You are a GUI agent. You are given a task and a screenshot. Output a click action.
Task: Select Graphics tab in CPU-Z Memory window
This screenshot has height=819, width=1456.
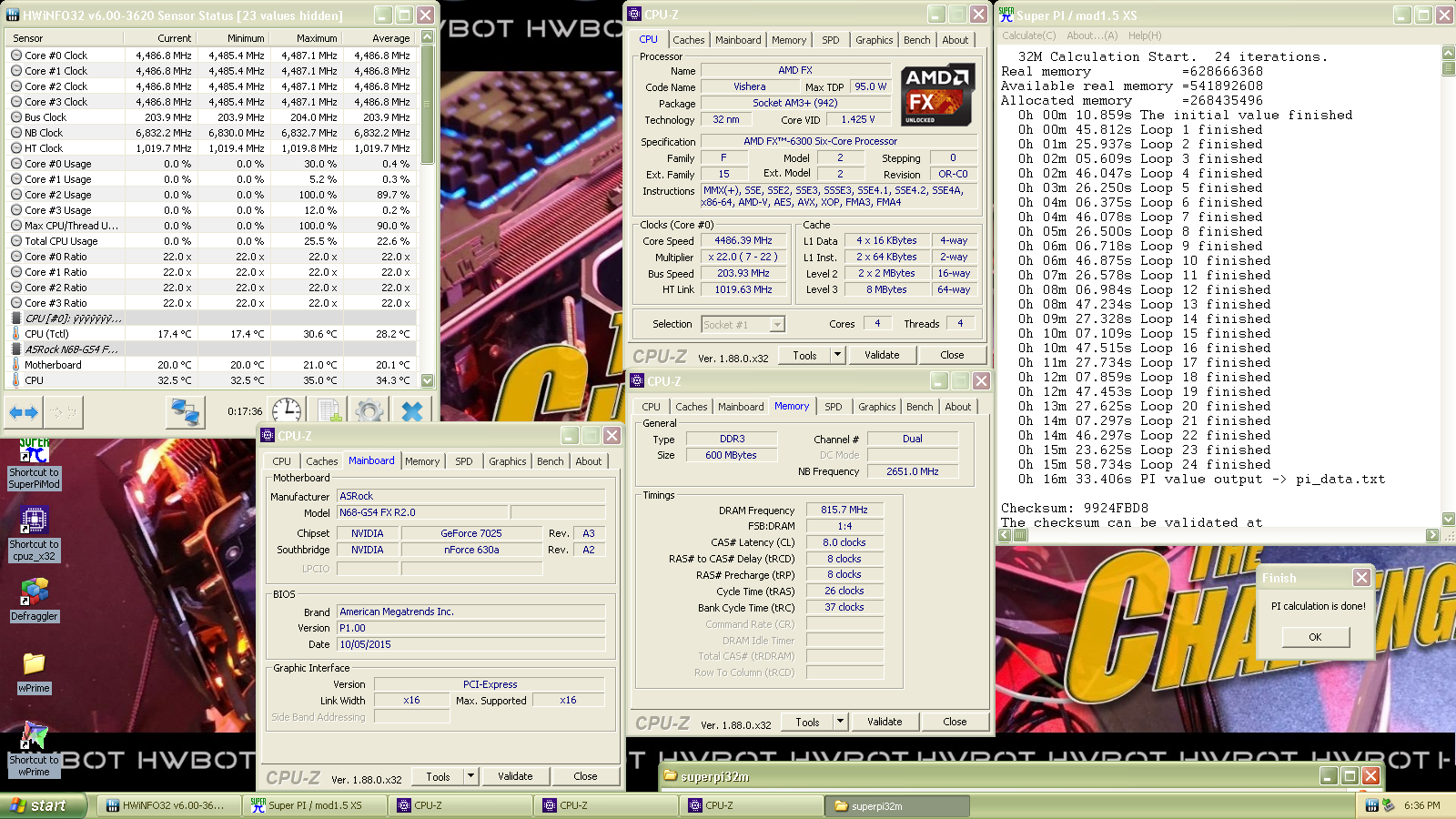pos(877,407)
